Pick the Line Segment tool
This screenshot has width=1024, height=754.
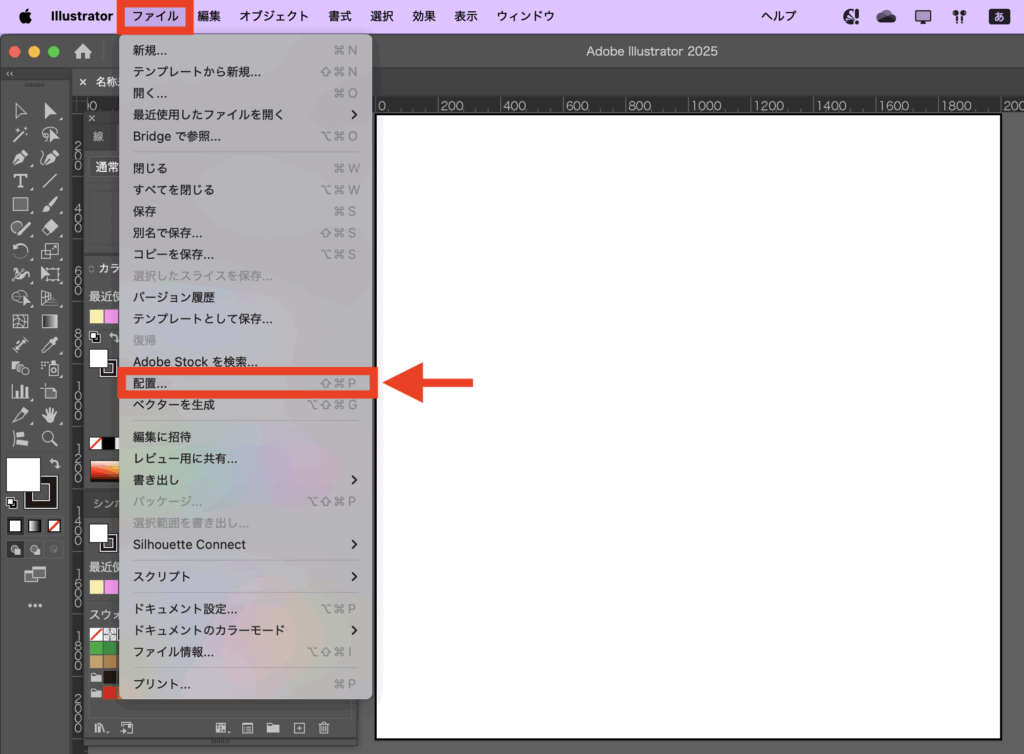50,181
